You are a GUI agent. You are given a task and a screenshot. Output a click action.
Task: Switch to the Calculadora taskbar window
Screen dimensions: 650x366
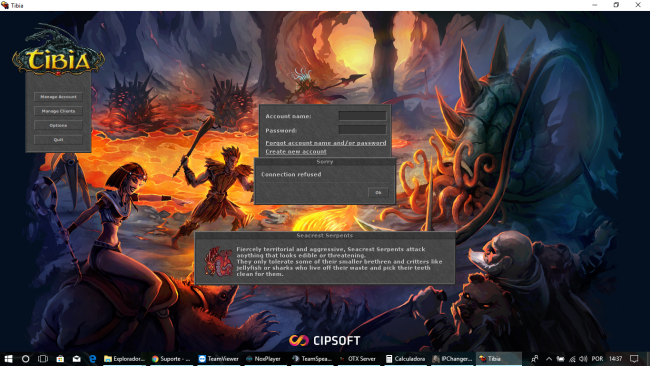click(x=405, y=359)
